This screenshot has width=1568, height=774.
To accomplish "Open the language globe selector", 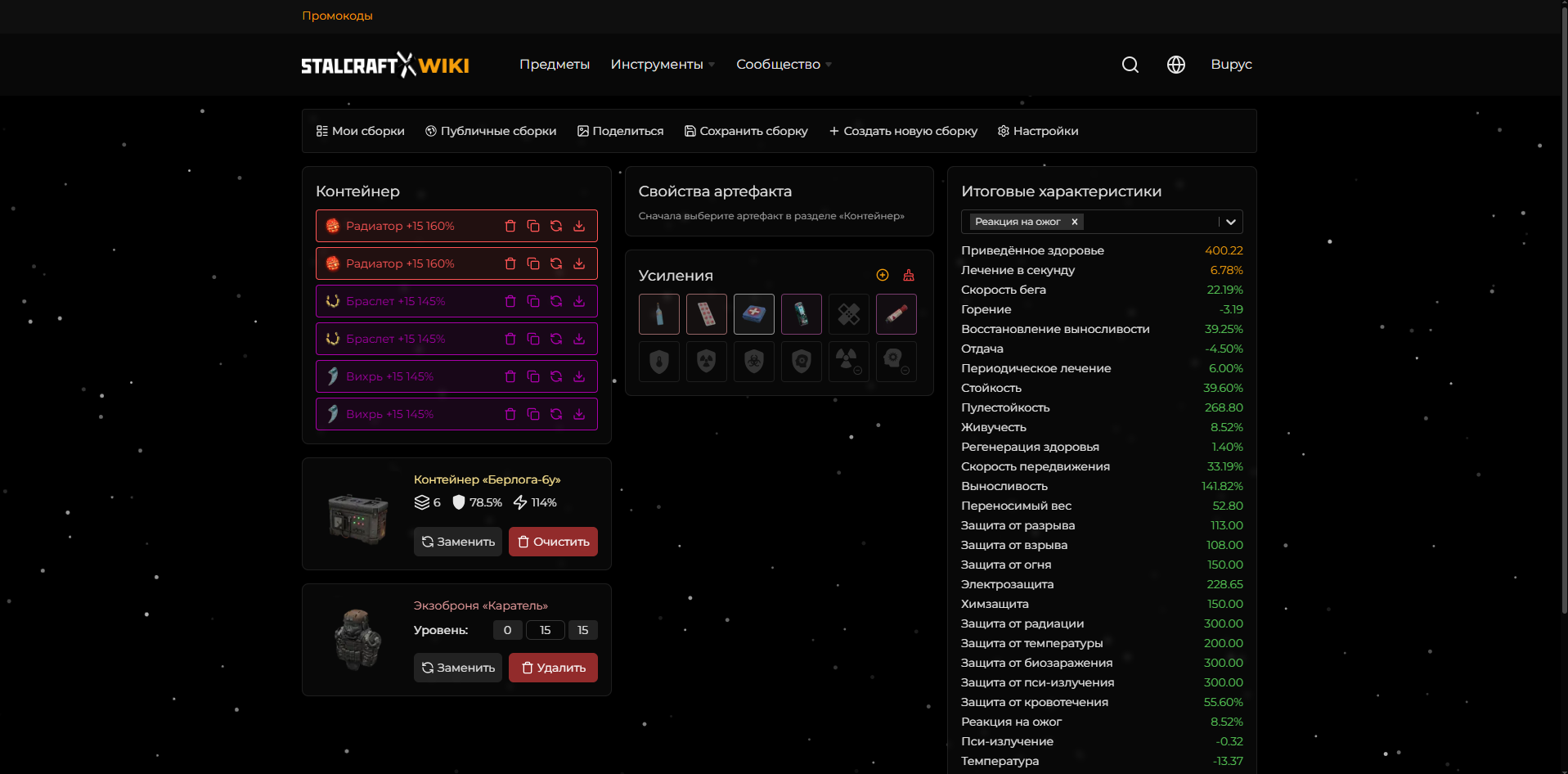I will (x=1175, y=65).
